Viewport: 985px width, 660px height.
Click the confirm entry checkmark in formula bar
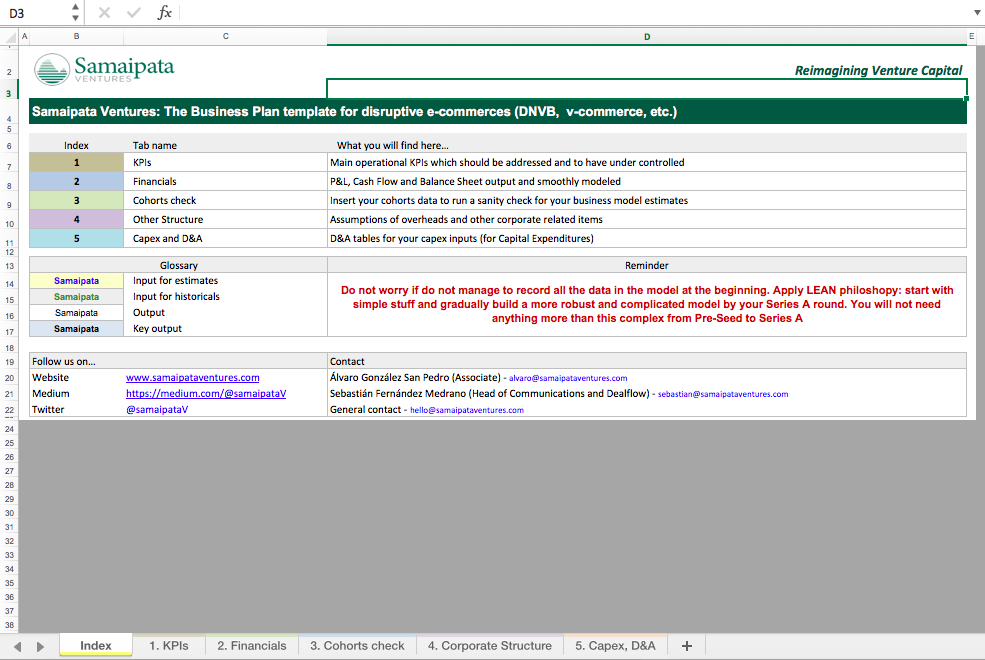point(133,13)
